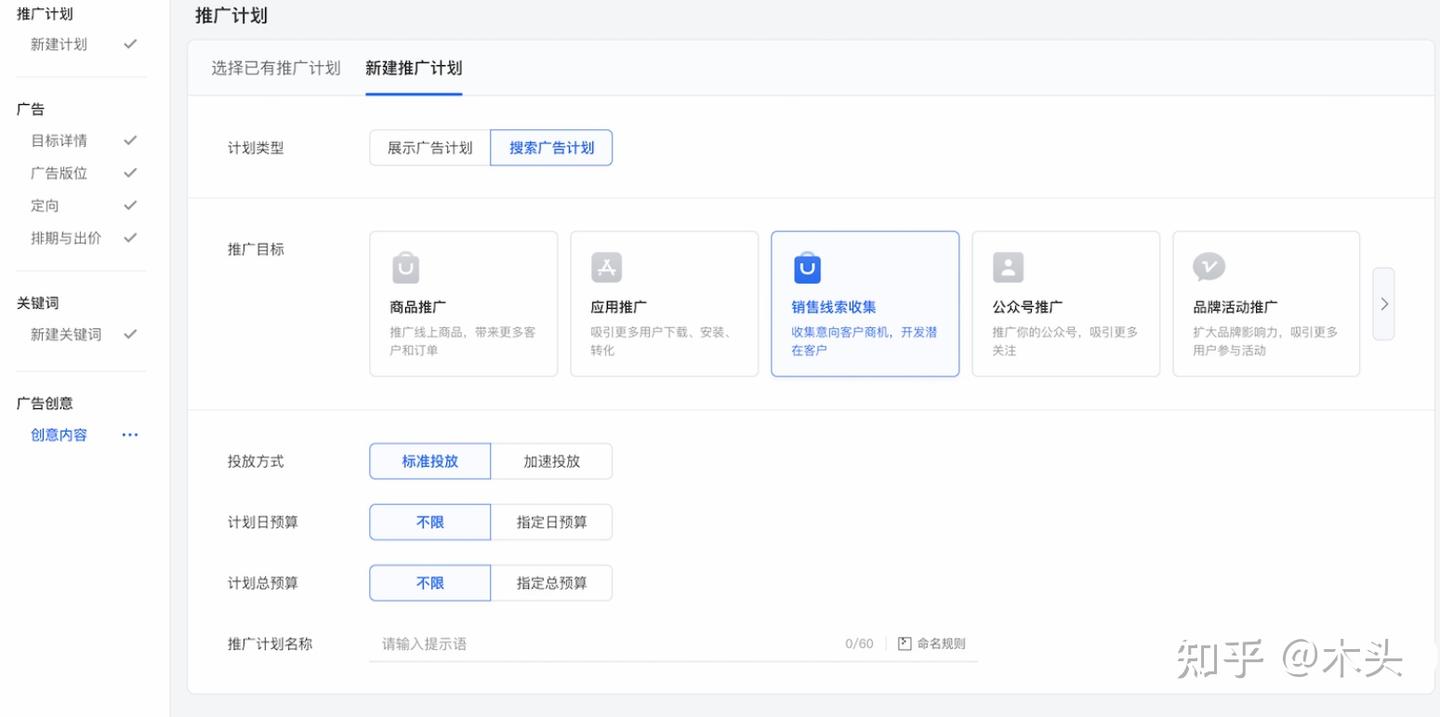The image size is (1440, 717).
Task: Click the 公众号推广 person icon
Action: pos(1008,268)
